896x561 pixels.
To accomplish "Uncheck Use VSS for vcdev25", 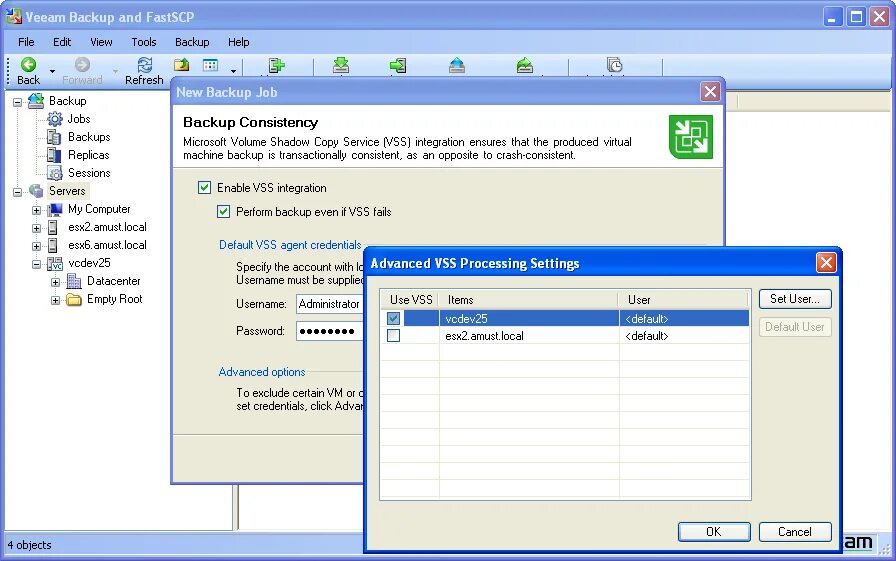I will [393, 318].
